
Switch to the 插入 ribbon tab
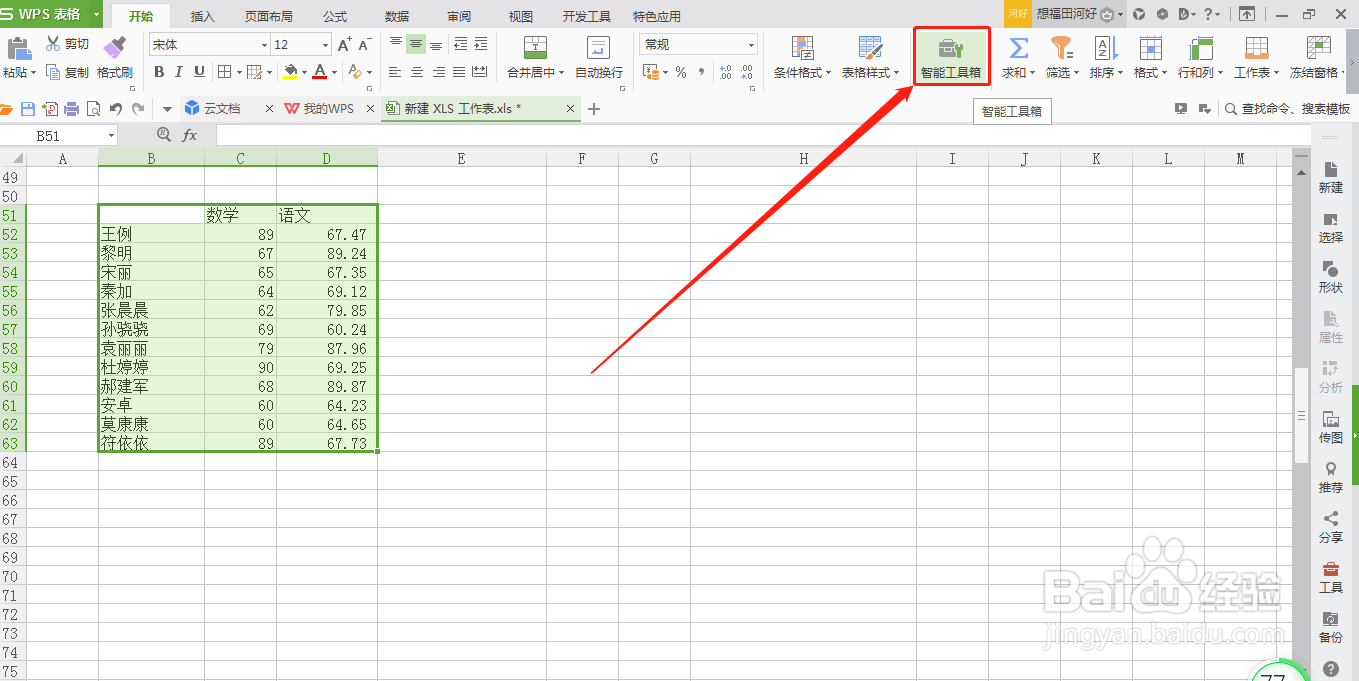(x=203, y=16)
